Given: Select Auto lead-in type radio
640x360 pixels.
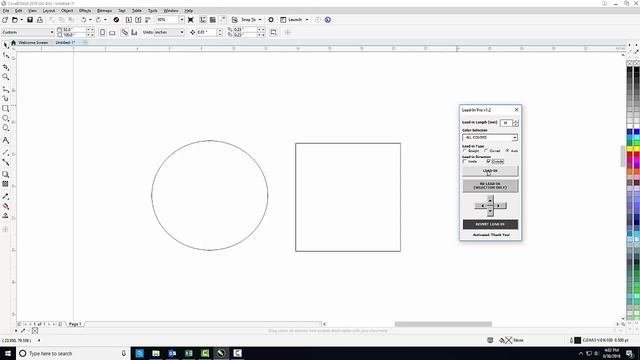Looking at the screenshot, I should tap(507, 151).
